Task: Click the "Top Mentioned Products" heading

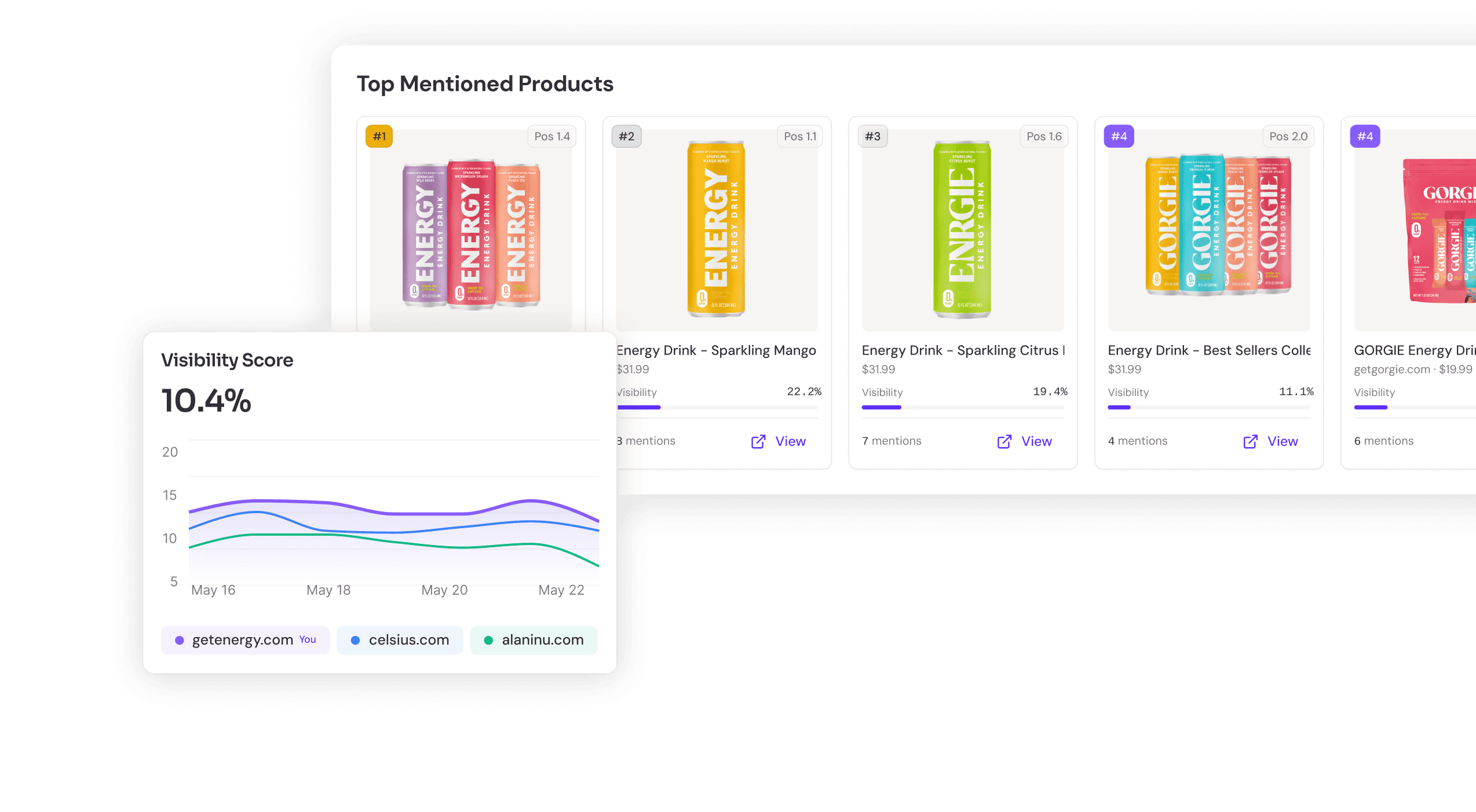Action: pyautogui.click(x=485, y=84)
